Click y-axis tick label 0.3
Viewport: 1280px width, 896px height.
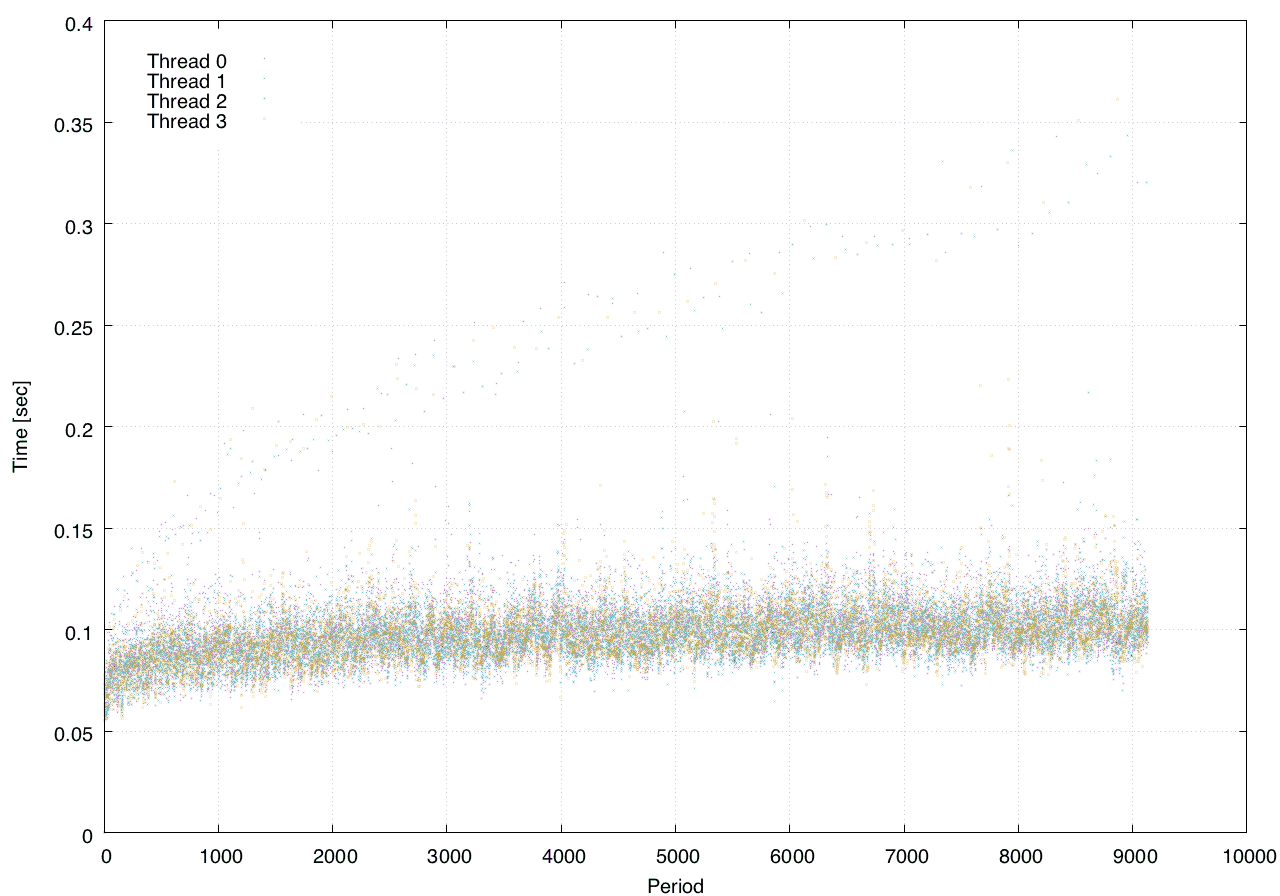pos(80,225)
